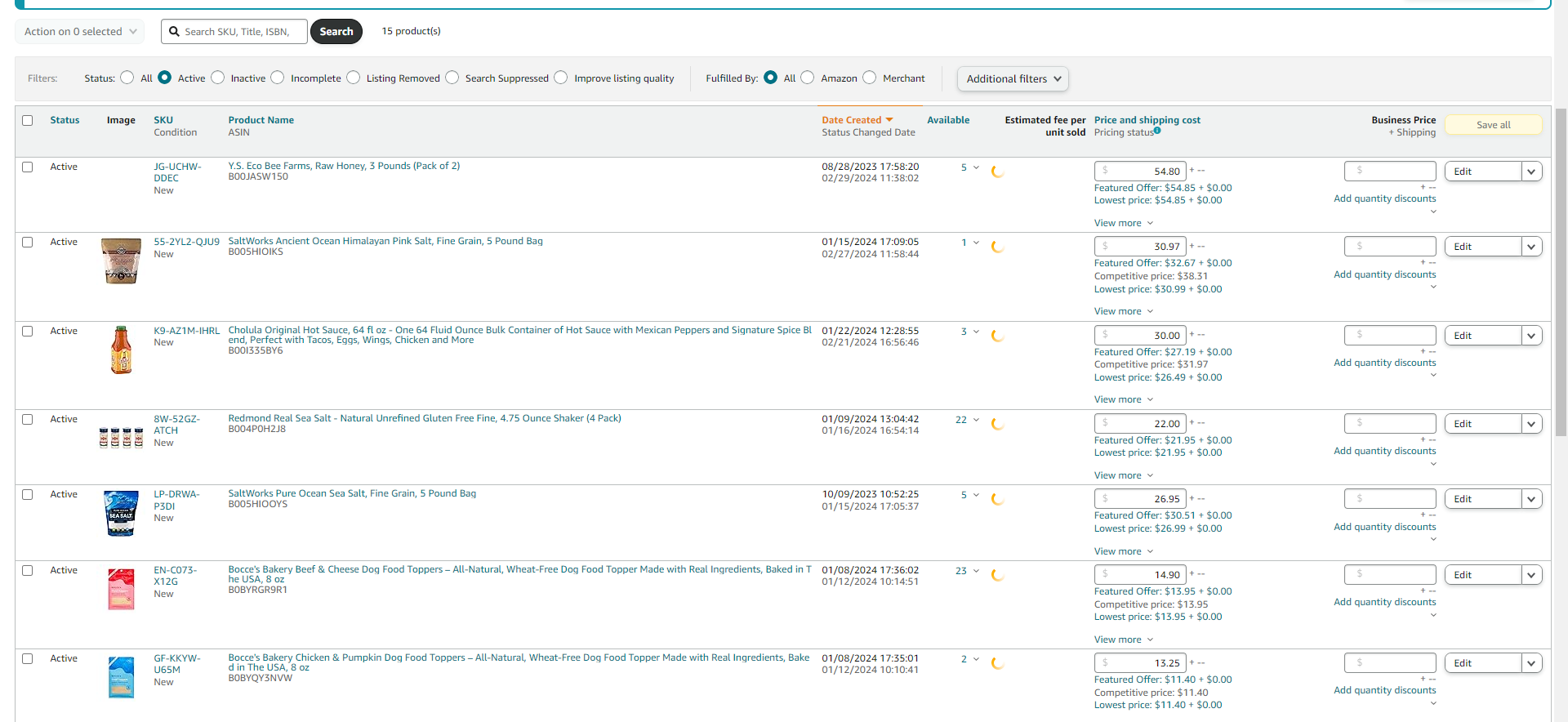Set Fulfilled By to Merchant
The image size is (1568, 722).
pos(870,78)
